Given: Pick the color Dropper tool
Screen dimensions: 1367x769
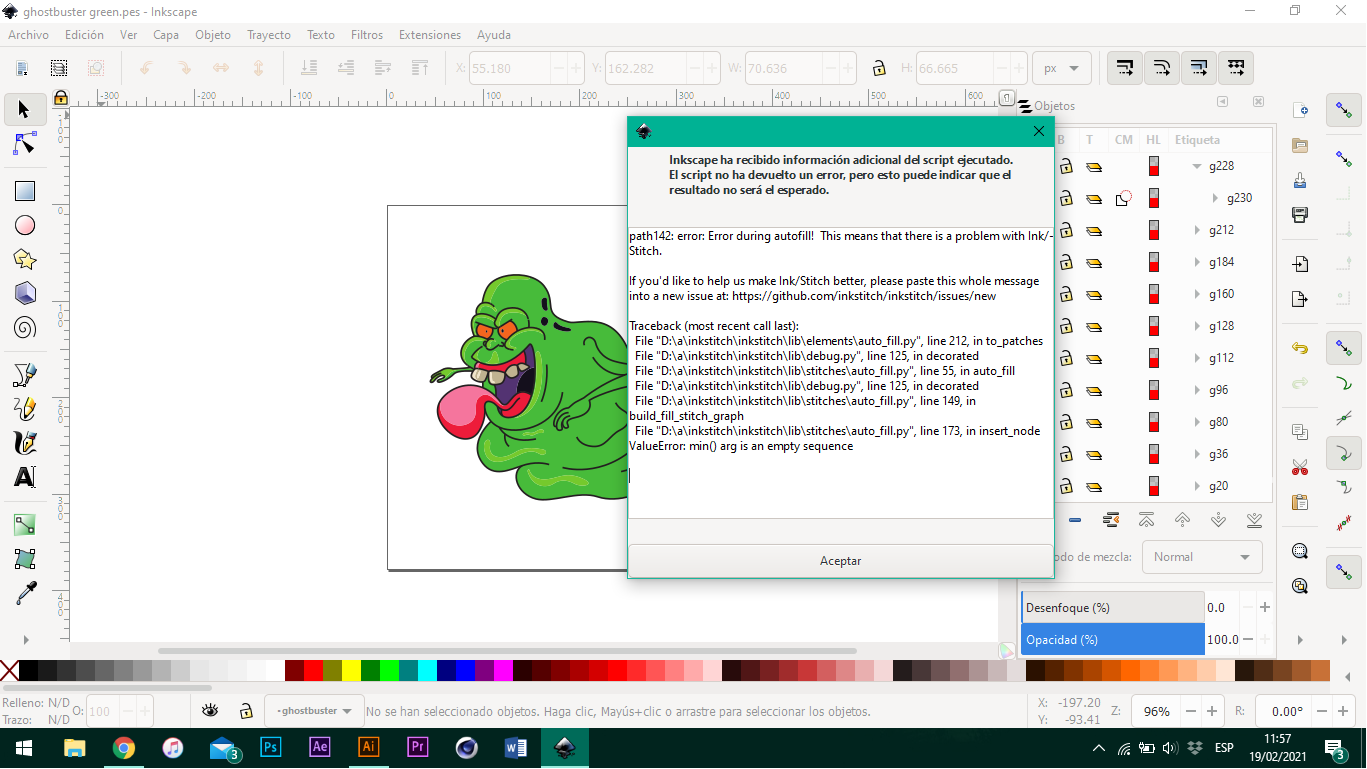Looking at the screenshot, I should (25, 593).
